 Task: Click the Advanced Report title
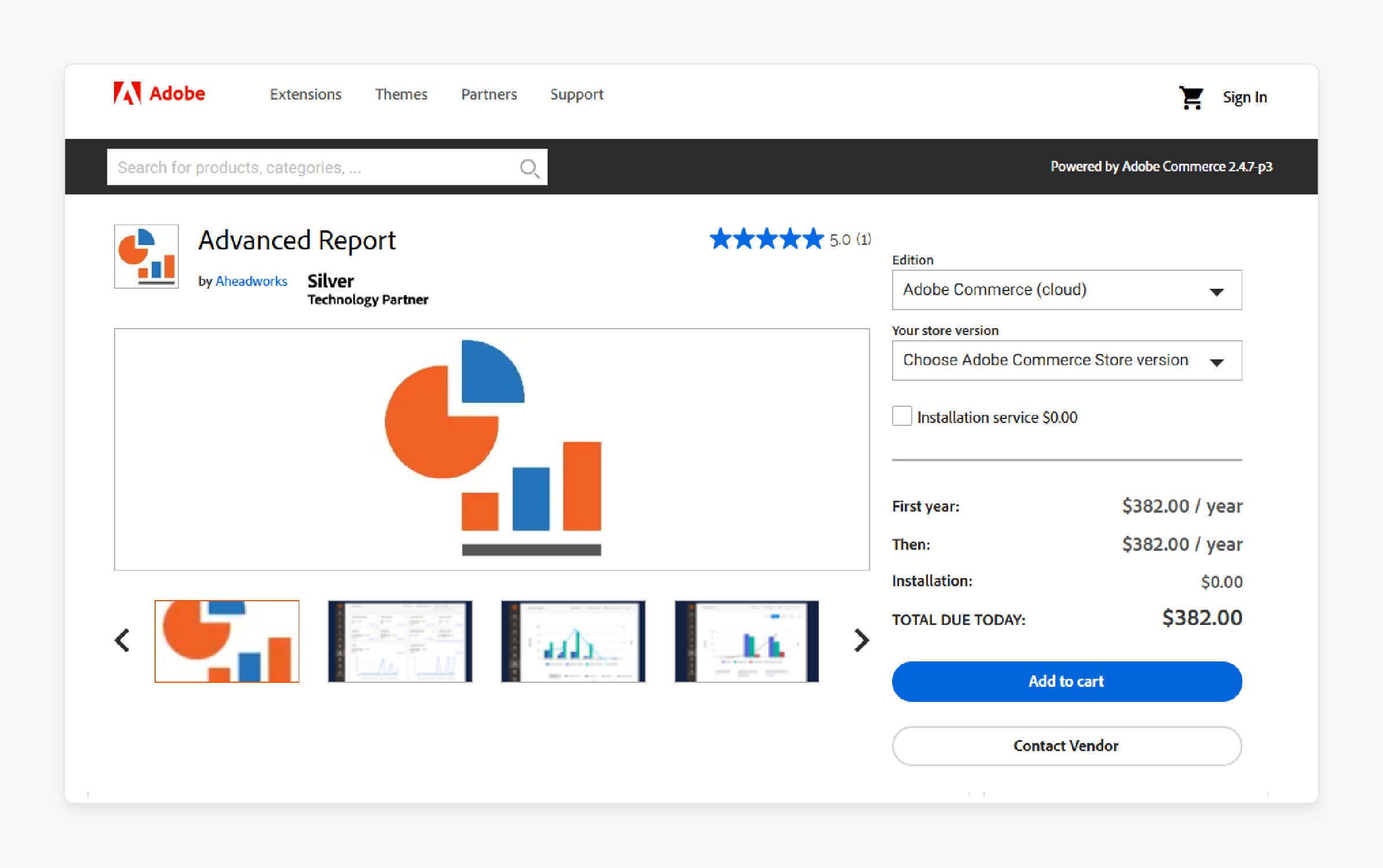pos(297,241)
